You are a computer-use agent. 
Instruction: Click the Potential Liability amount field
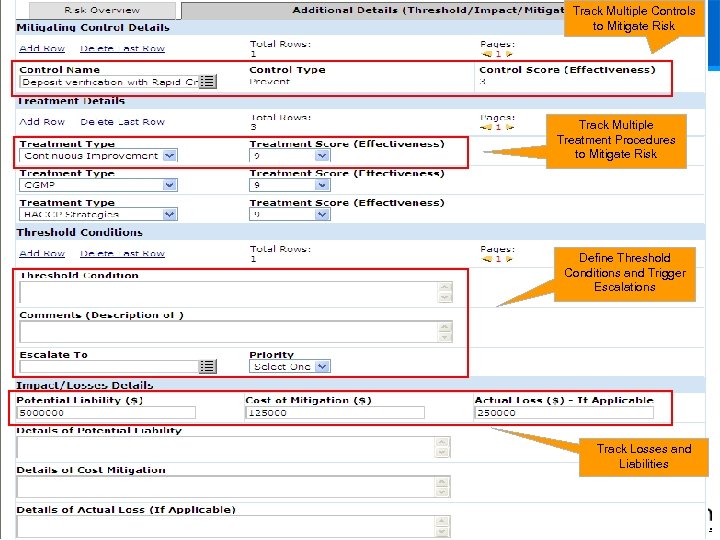[106, 412]
